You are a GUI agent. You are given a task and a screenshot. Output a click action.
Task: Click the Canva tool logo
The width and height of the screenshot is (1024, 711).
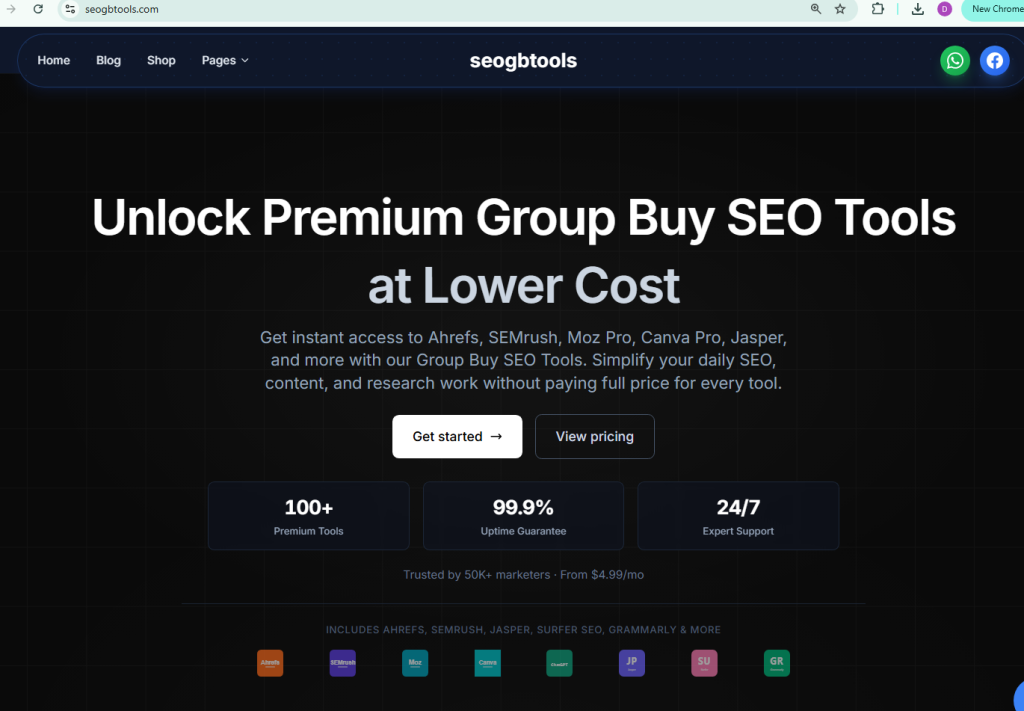pyautogui.click(x=488, y=663)
